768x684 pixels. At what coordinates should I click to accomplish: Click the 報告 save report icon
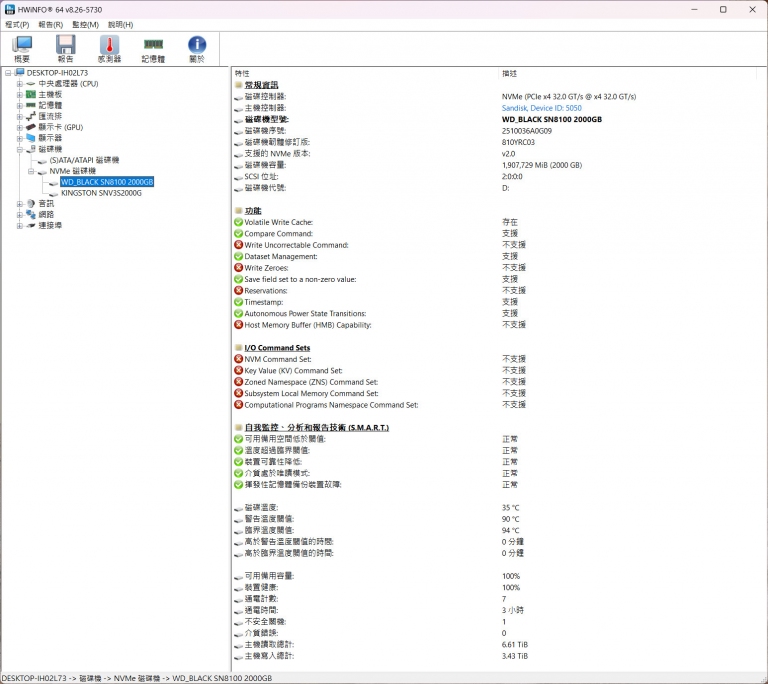coord(65,49)
